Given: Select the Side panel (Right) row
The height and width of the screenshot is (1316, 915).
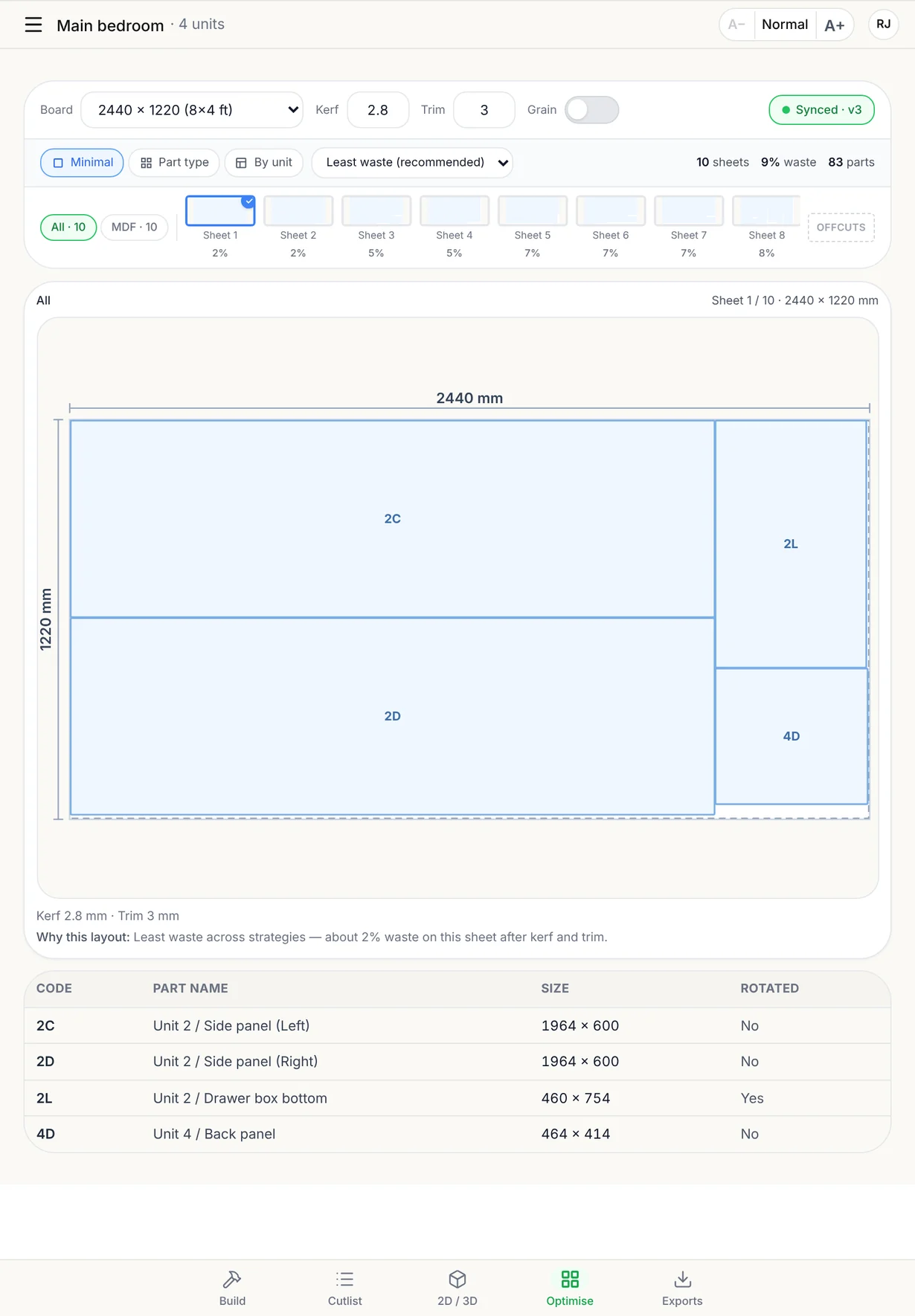Looking at the screenshot, I should [457, 1062].
